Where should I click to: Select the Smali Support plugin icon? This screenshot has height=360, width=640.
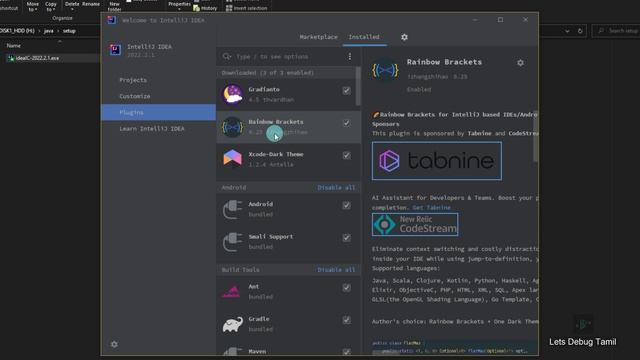pyautogui.click(x=233, y=242)
